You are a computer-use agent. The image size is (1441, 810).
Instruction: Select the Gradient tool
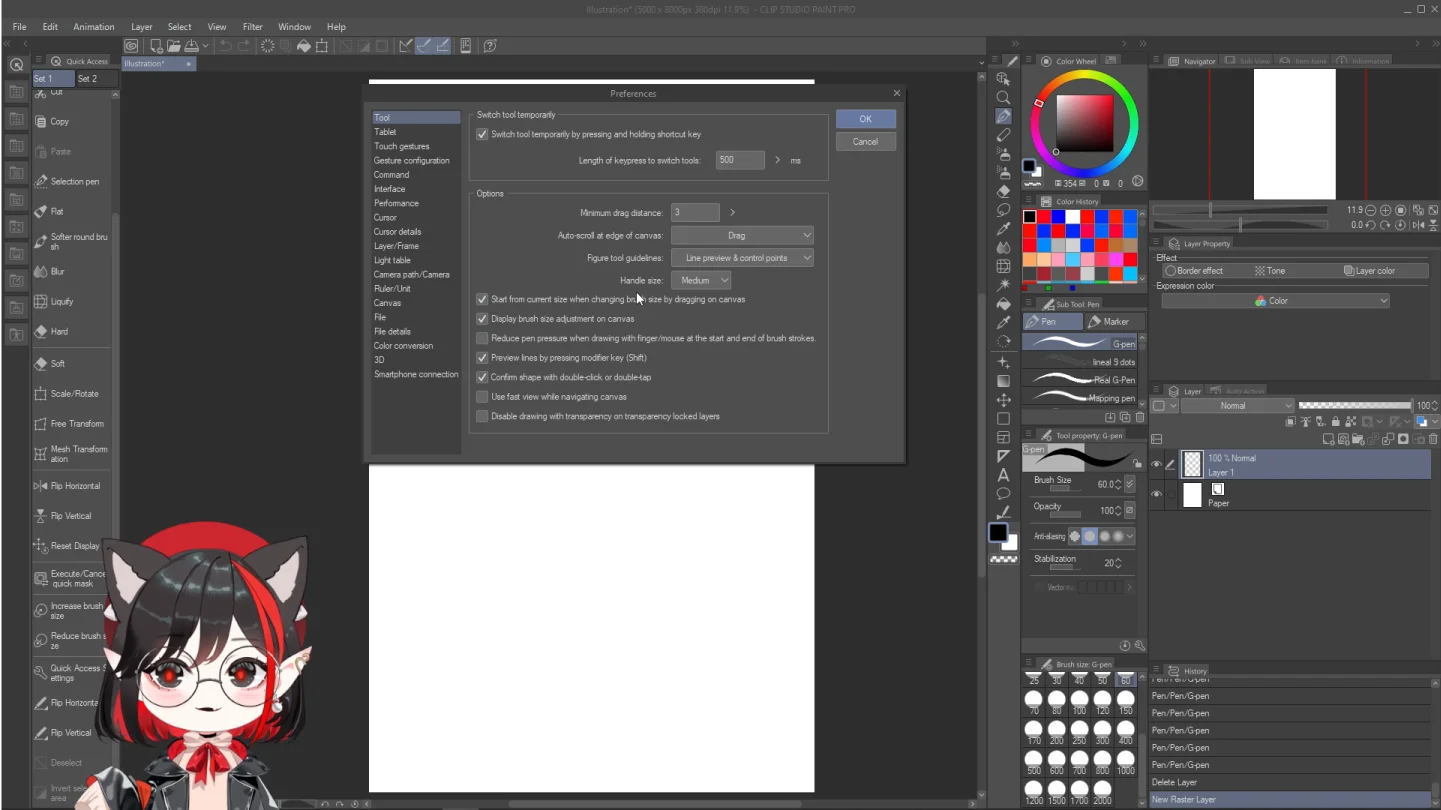[1003, 381]
